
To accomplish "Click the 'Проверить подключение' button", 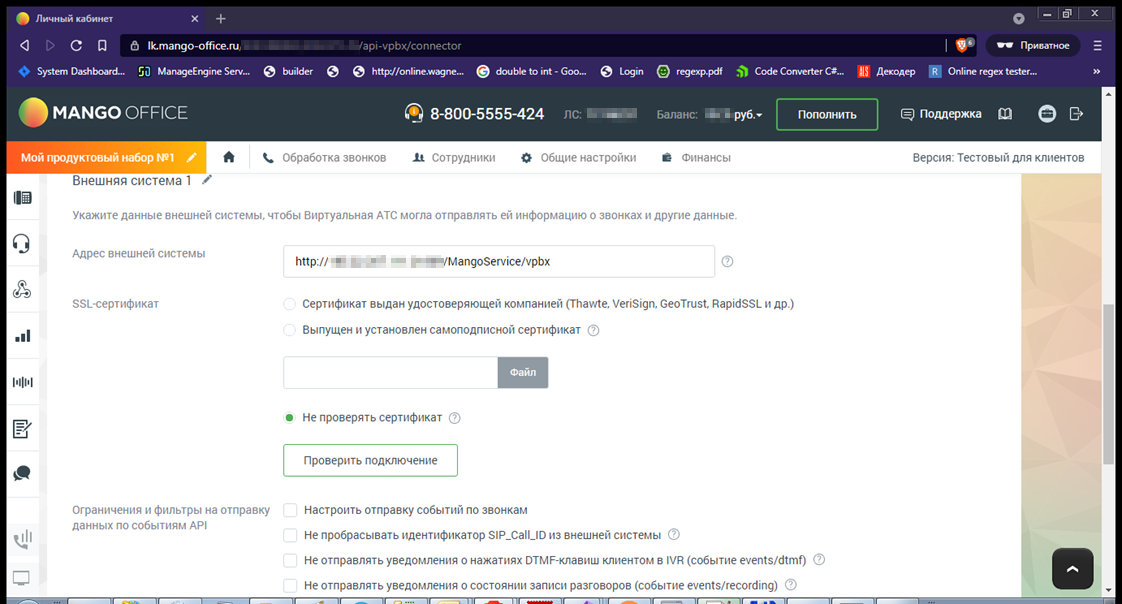I will pyautogui.click(x=370, y=460).
